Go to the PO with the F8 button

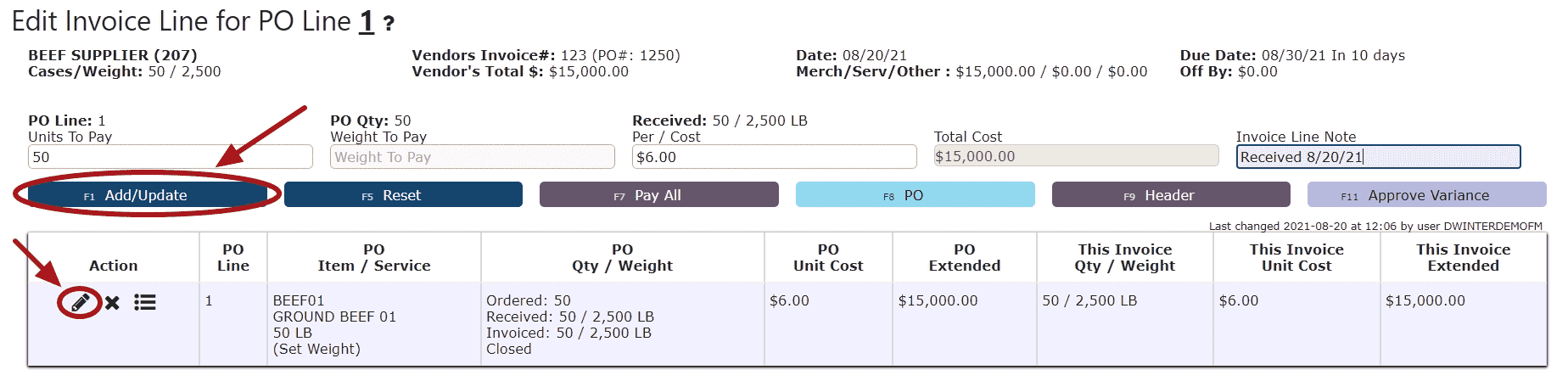click(916, 195)
